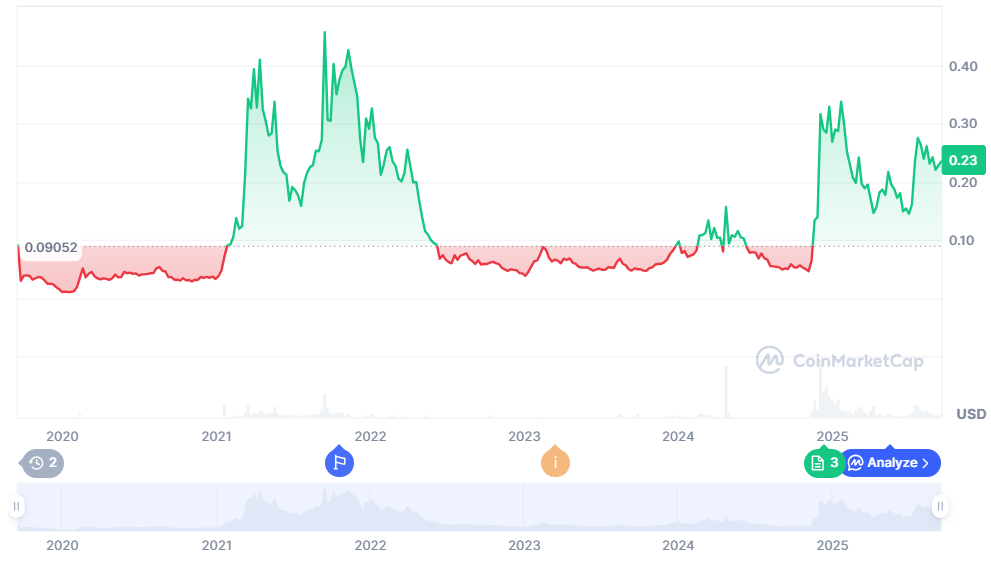The height and width of the screenshot is (583, 991).
Task: Click the Analyze button
Action: 890,463
